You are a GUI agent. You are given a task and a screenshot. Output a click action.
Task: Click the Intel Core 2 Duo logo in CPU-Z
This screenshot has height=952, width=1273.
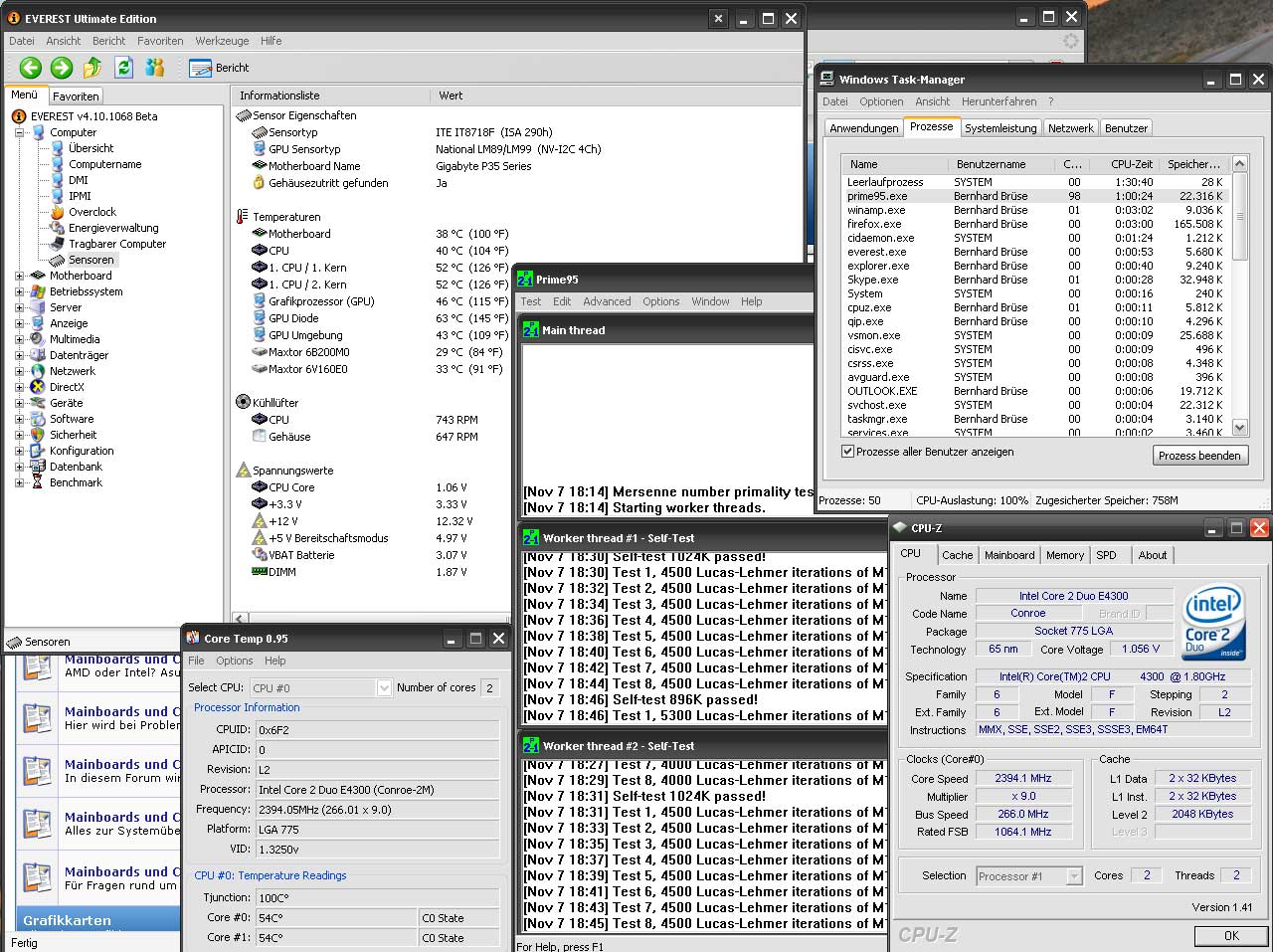pos(1214,623)
